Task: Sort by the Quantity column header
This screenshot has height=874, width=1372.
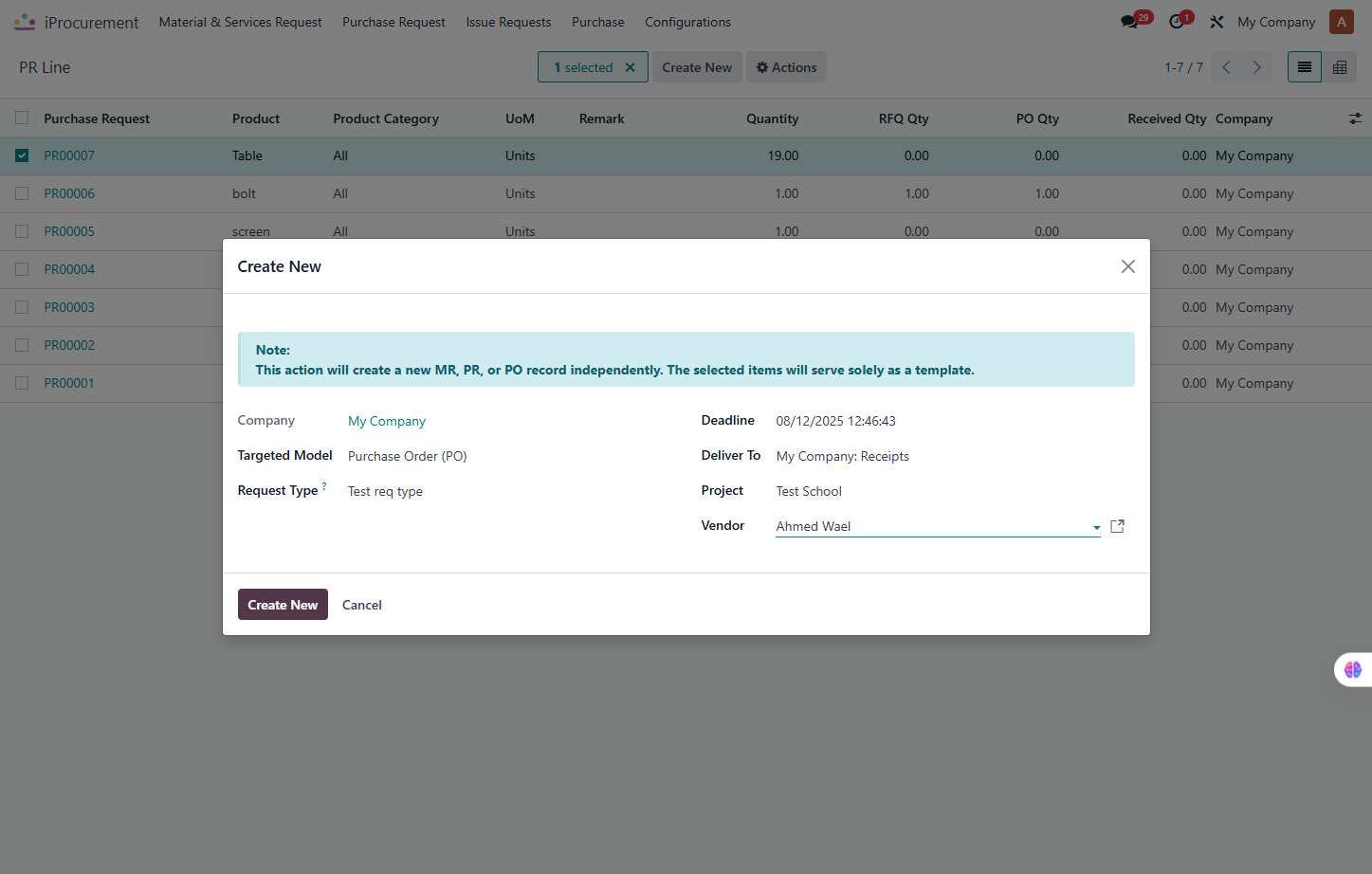Action: 772,118
